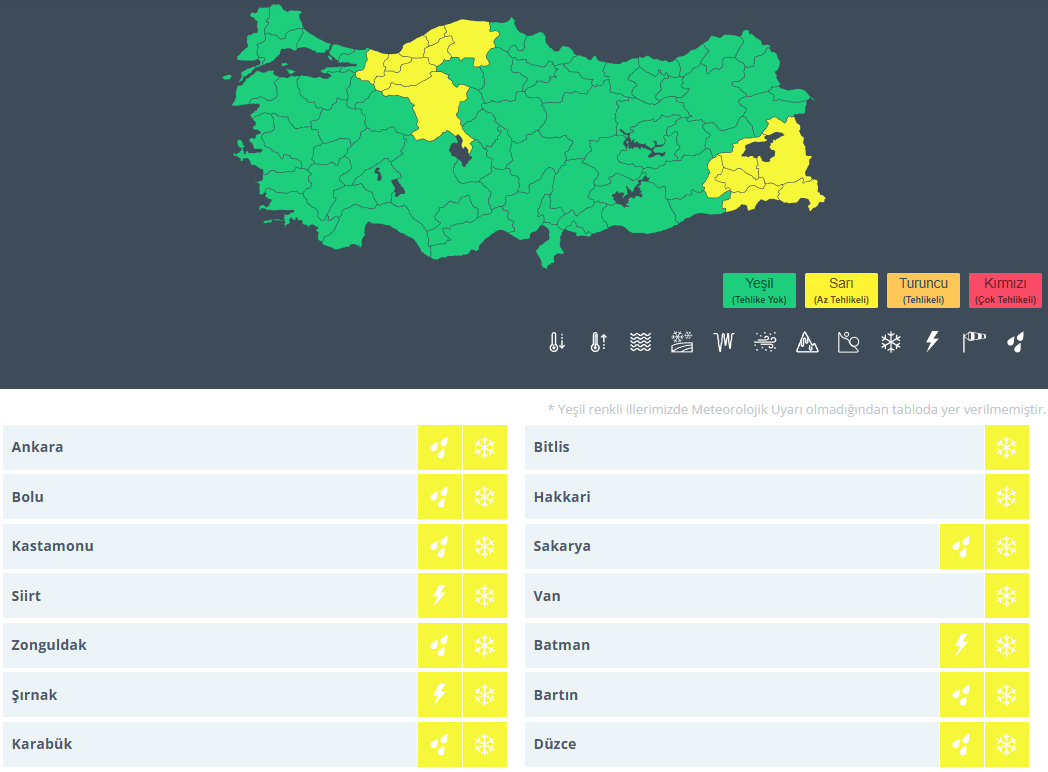The height and width of the screenshot is (772, 1048).
Task: Select the icicle frost warning icon
Action: tap(724, 343)
